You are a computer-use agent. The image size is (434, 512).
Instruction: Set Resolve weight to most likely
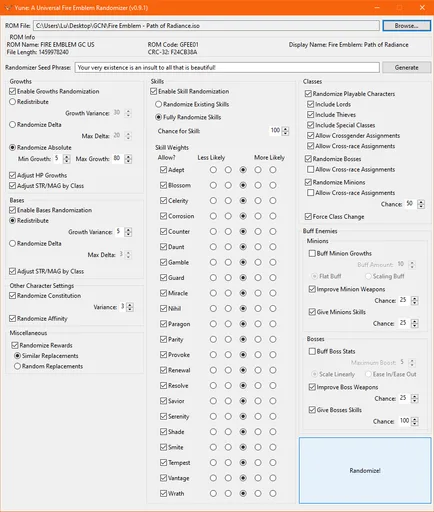(x=273, y=386)
